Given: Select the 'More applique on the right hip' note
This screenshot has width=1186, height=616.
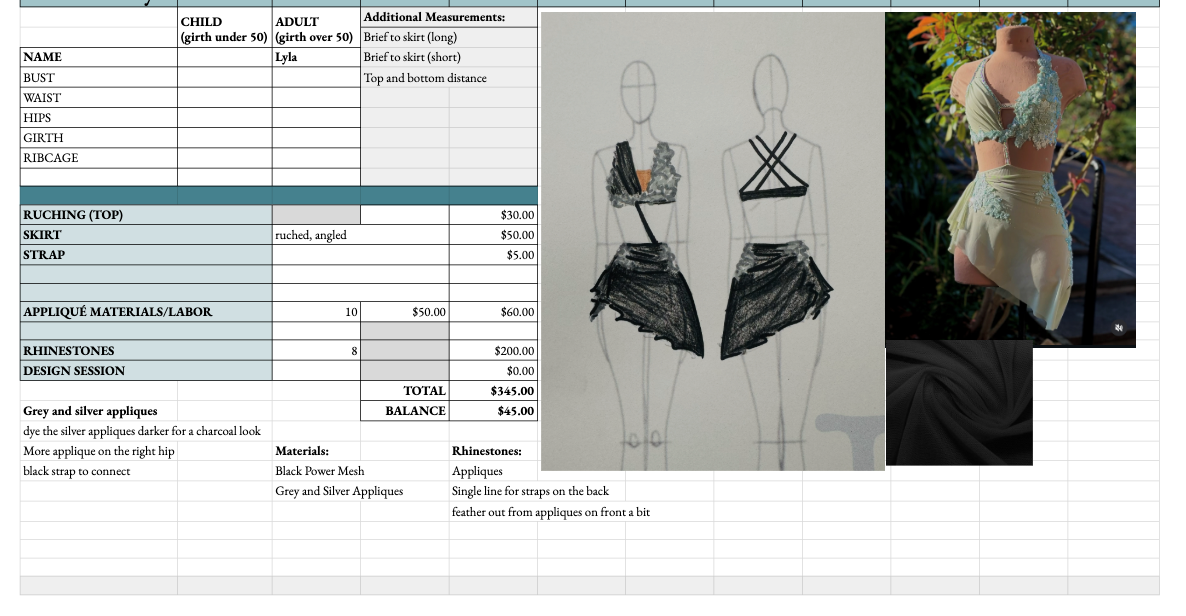Looking at the screenshot, I should (98, 451).
